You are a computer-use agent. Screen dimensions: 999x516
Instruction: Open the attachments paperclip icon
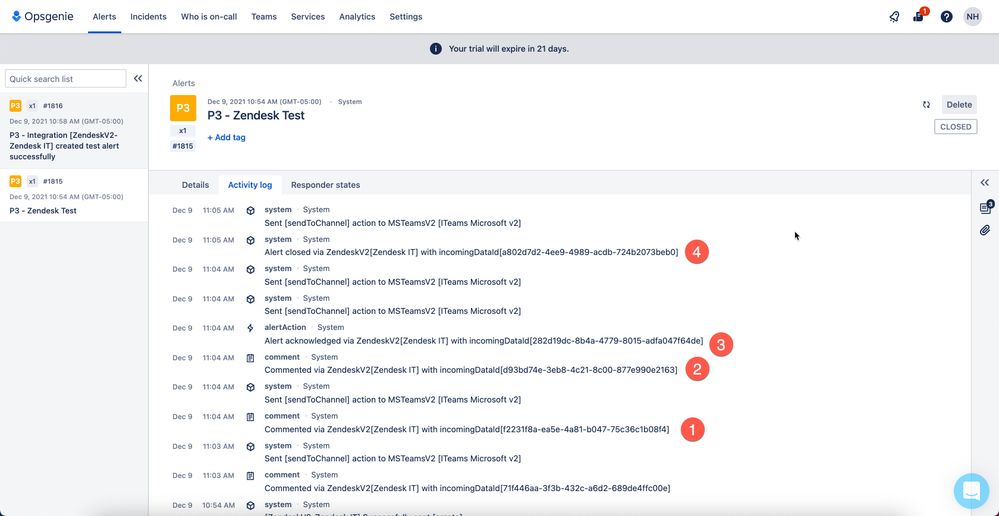click(985, 230)
